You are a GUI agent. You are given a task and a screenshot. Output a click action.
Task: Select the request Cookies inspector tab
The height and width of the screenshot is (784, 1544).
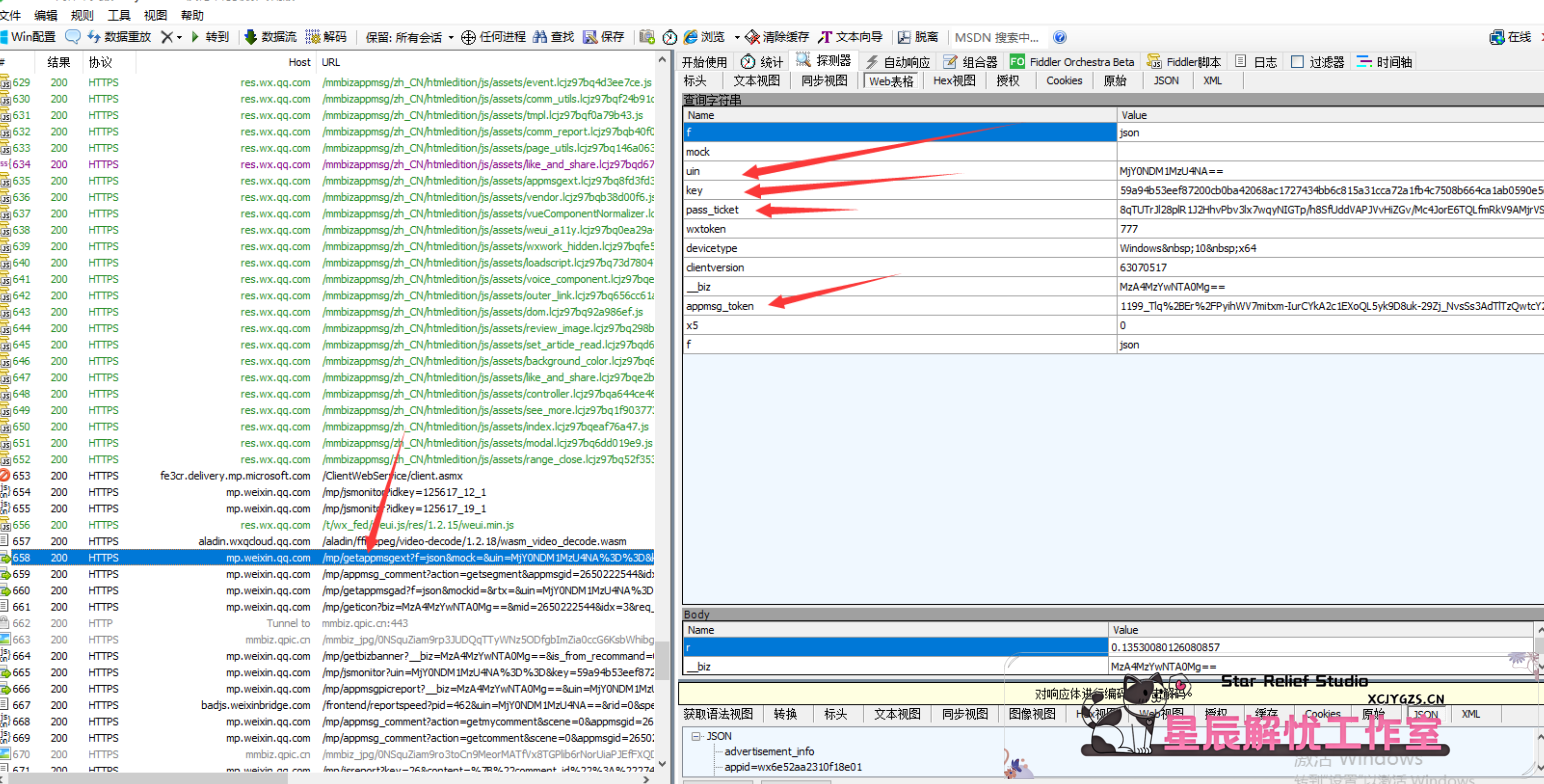1064,81
